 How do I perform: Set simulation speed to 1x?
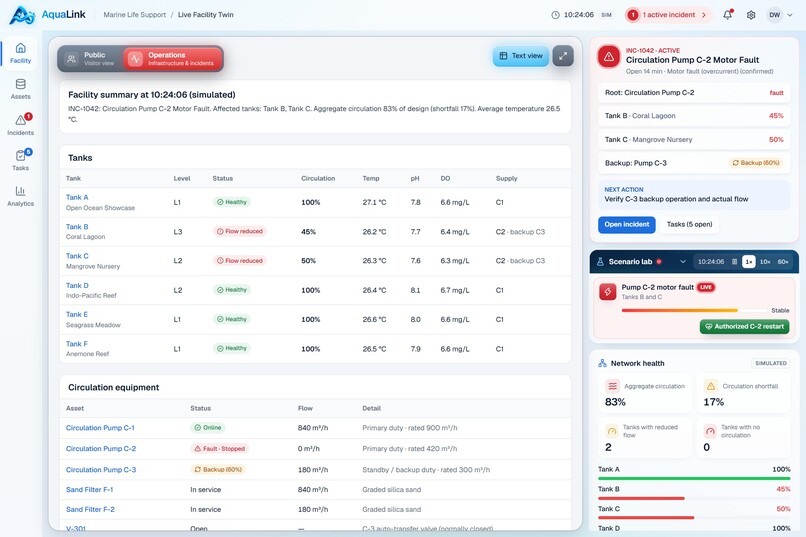749,262
